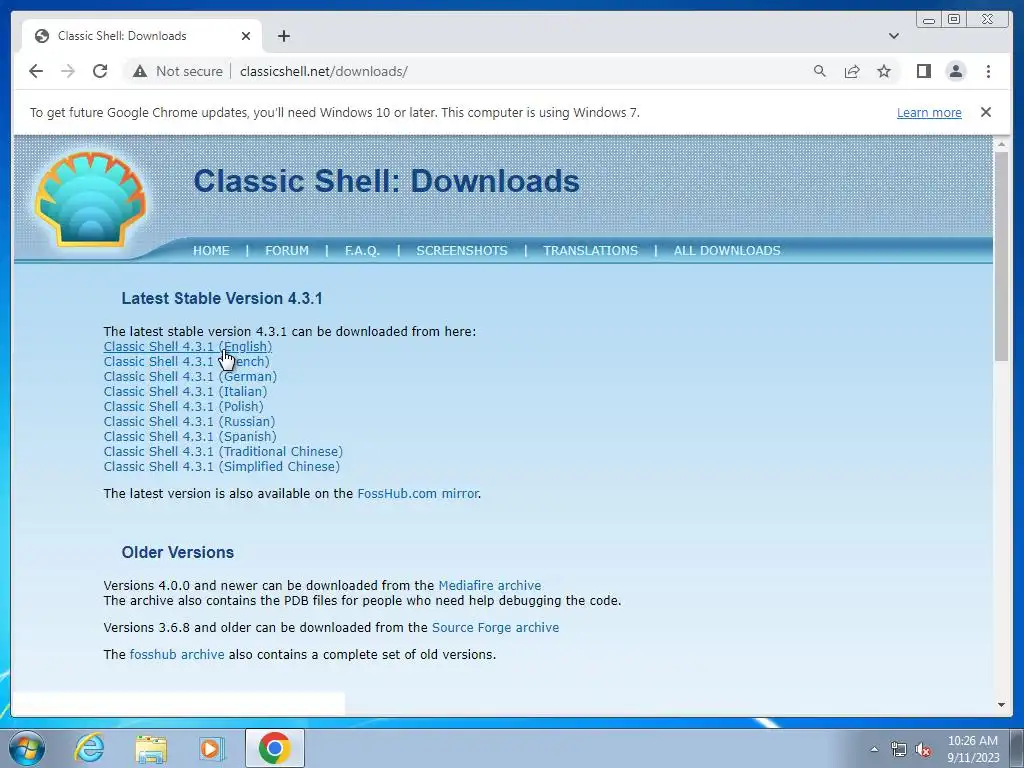The height and width of the screenshot is (768, 1024).
Task: Show hidden system tray icons
Action: point(874,749)
